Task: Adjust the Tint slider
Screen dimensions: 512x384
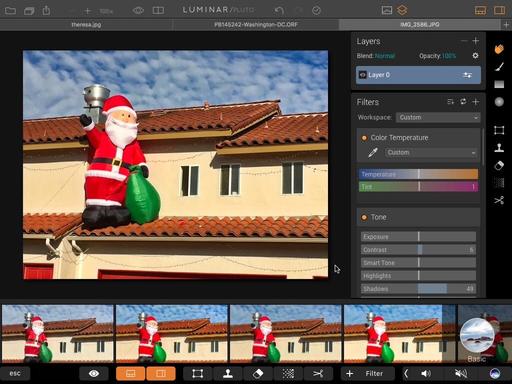Action: click(x=418, y=187)
